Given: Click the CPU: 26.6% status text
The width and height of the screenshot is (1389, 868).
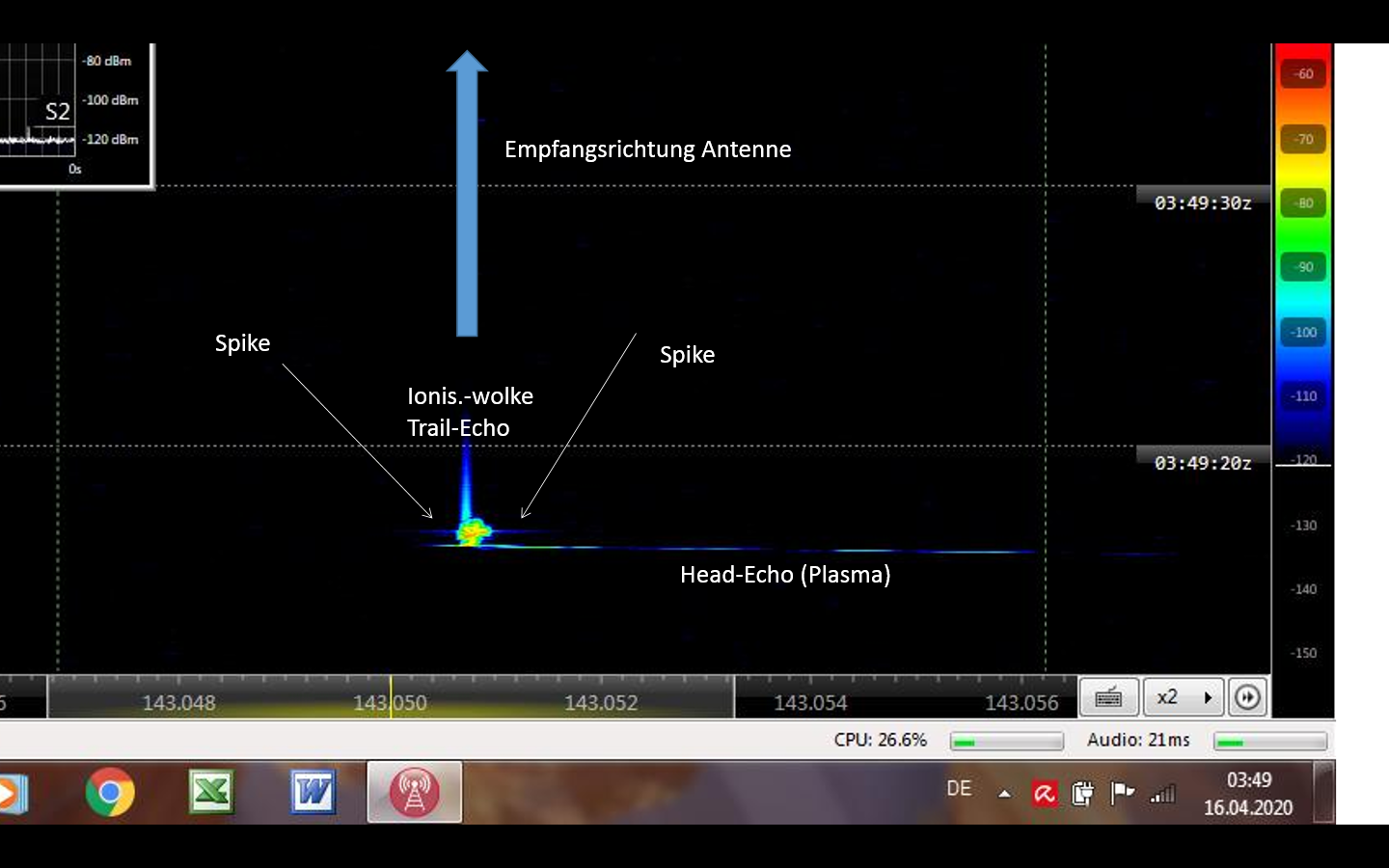Looking at the screenshot, I should coord(880,740).
